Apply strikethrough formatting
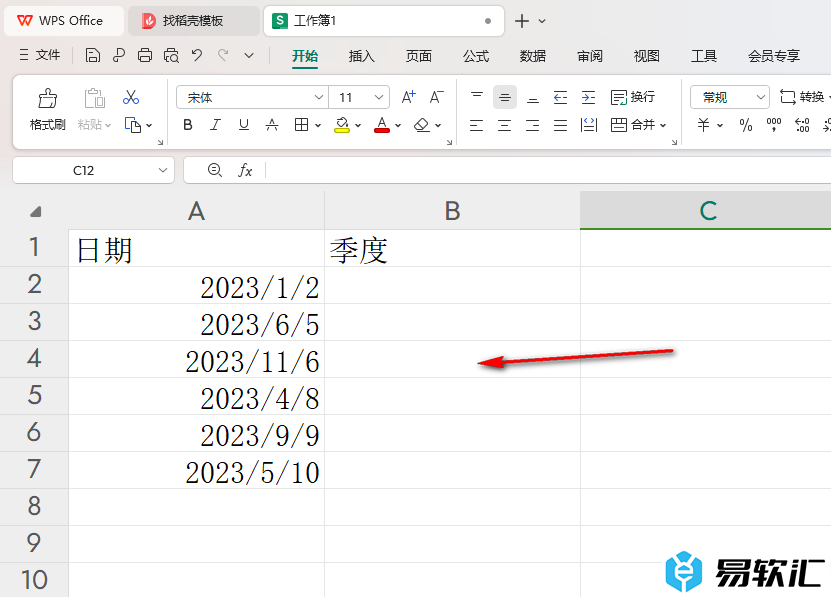 (271, 125)
